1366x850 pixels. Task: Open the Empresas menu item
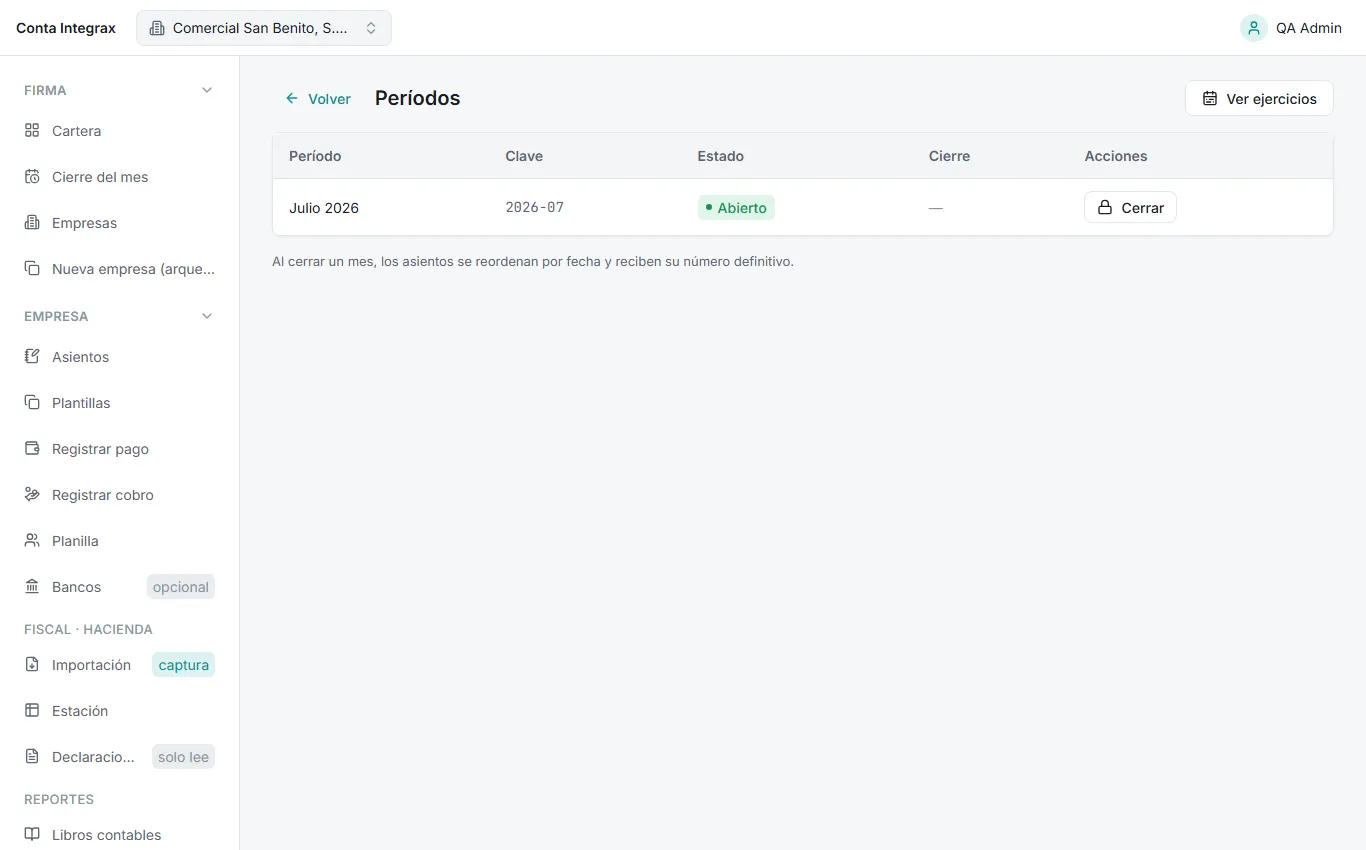119,223
